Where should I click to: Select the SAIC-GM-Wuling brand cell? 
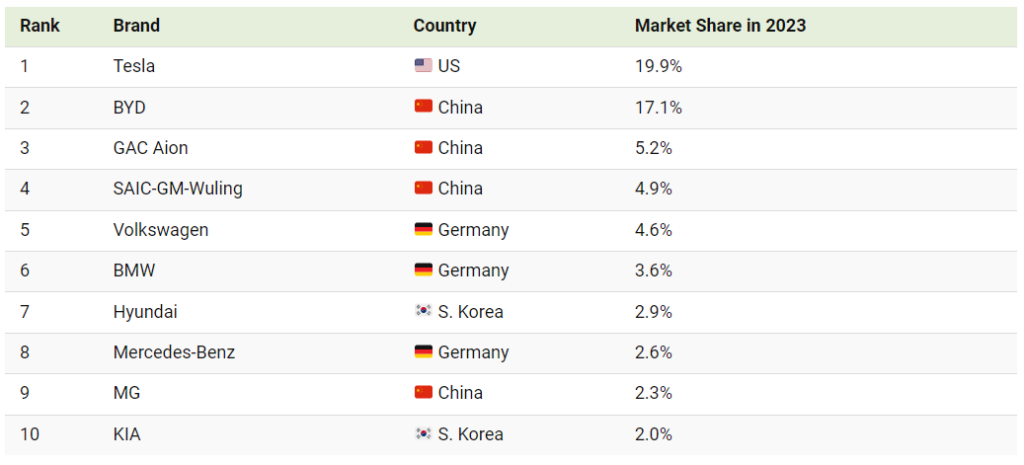[178, 189]
